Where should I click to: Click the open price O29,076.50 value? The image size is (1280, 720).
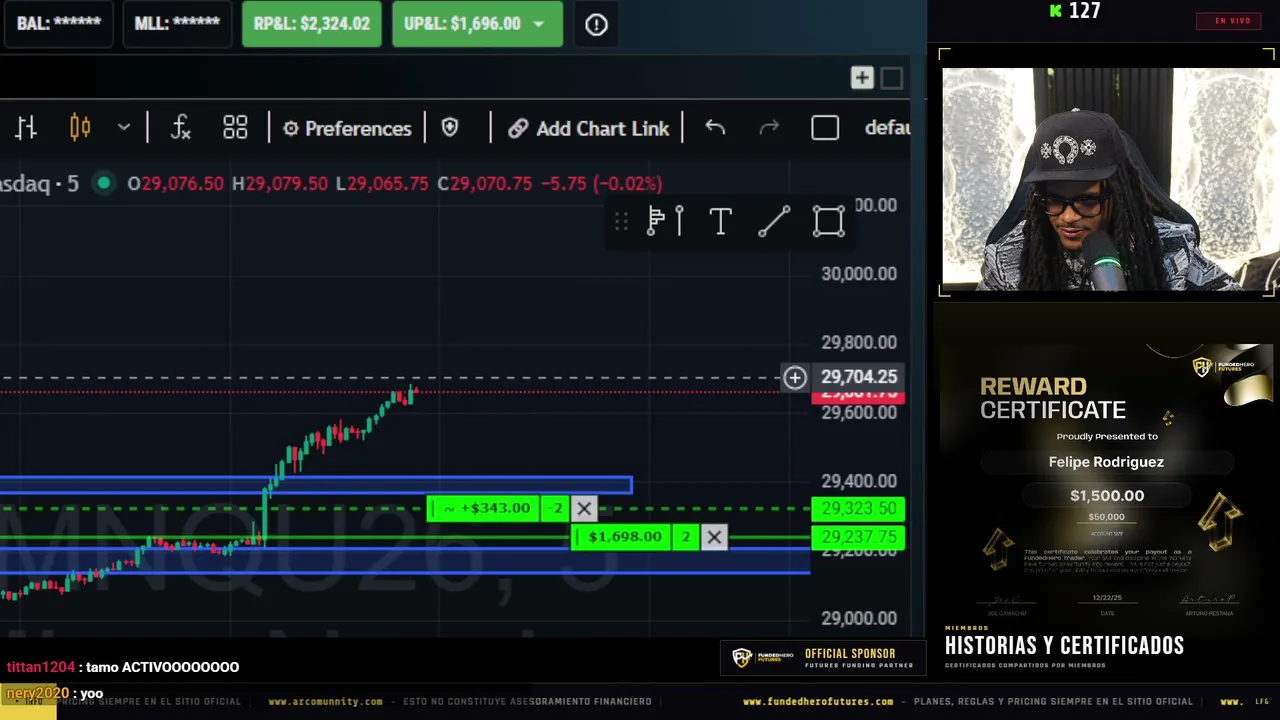[x=176, y=184]
